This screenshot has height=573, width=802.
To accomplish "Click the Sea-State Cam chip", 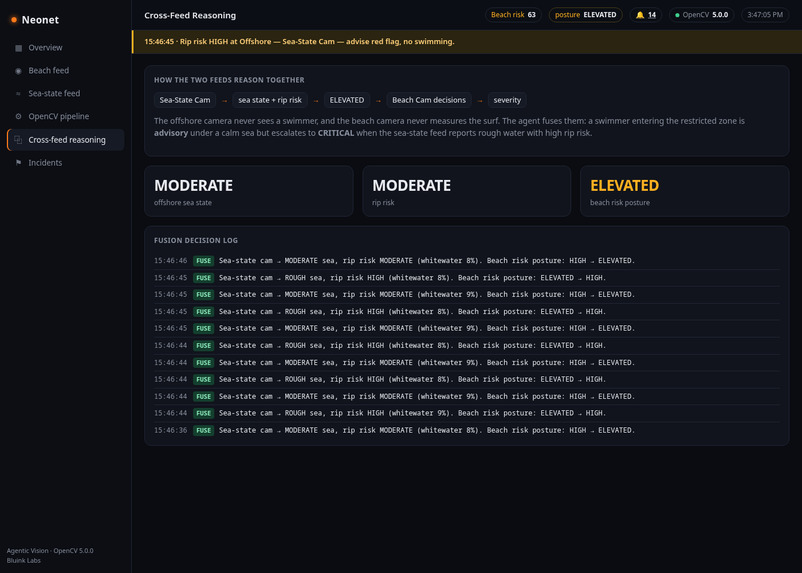I will pos(185,100).
